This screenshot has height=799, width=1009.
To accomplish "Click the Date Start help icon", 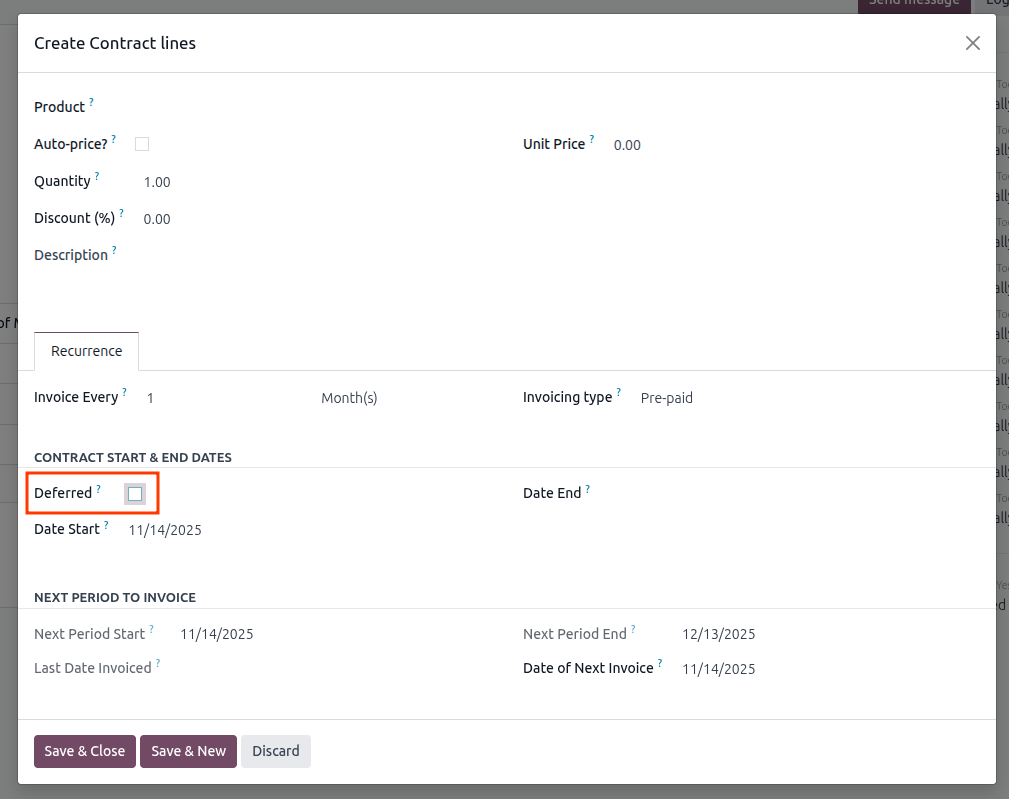I will tap(106, 525).
